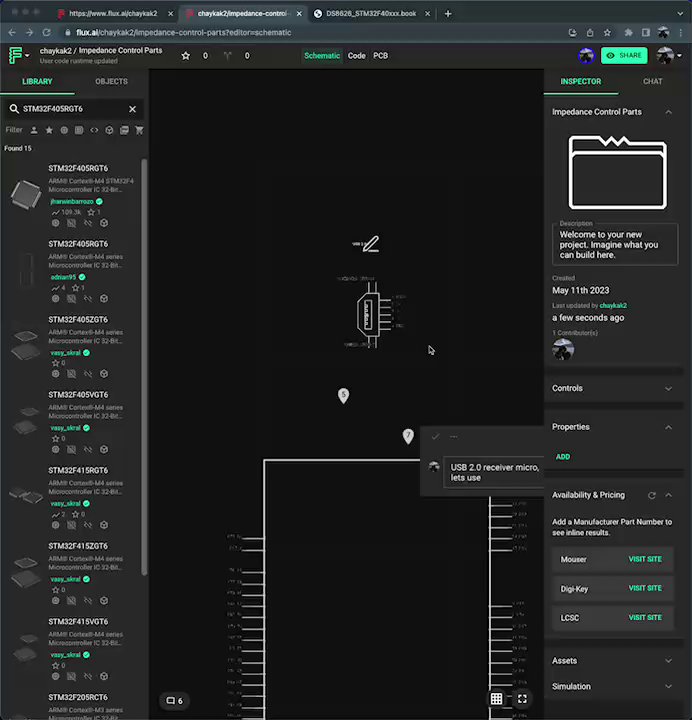Click comment pin number 7 on canvas
Image resolution: width=692 pixels, height=720 pixels.
coord(408,436)
